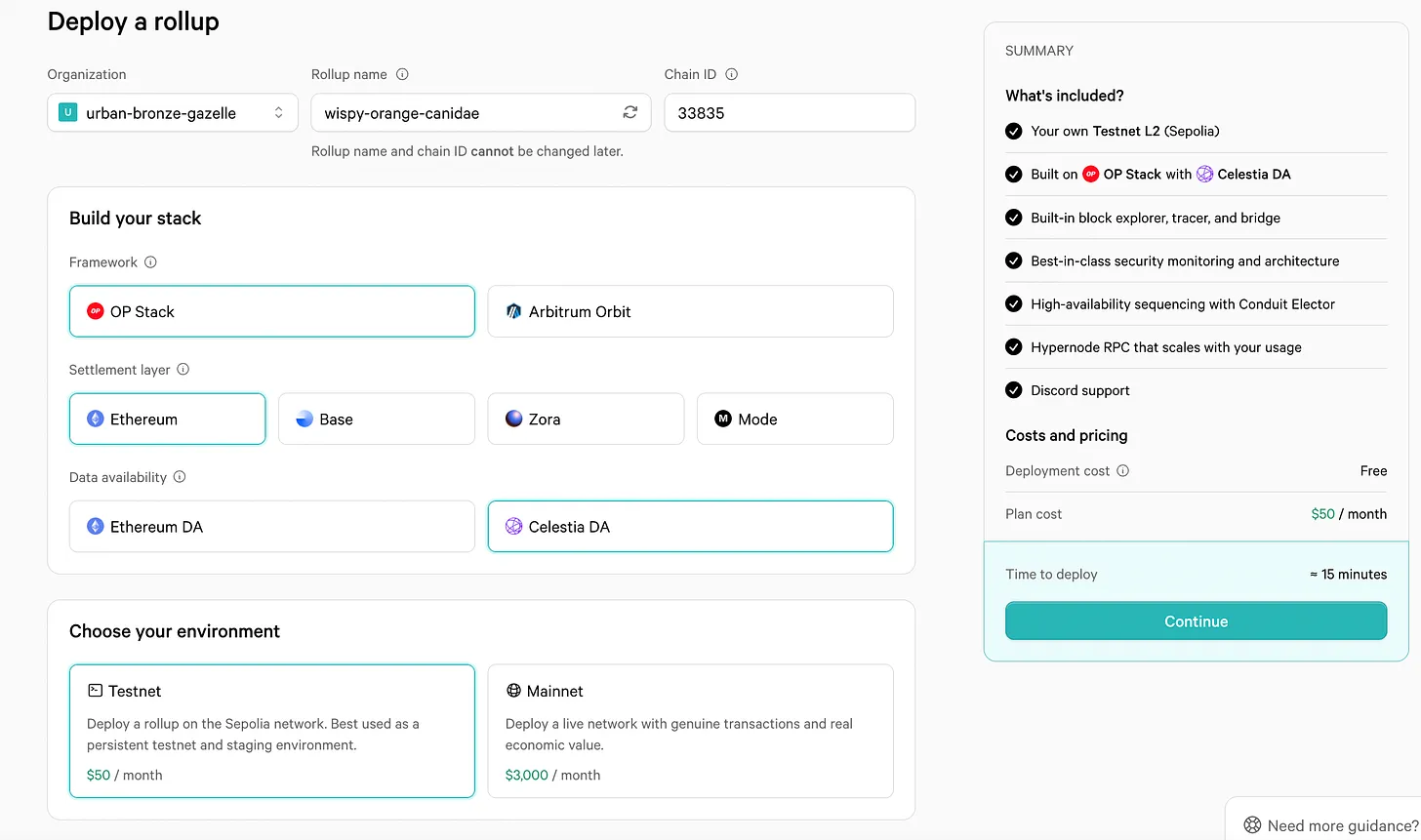
Task: Click the OP Stack logo in summary
Action: point(1091,174)
